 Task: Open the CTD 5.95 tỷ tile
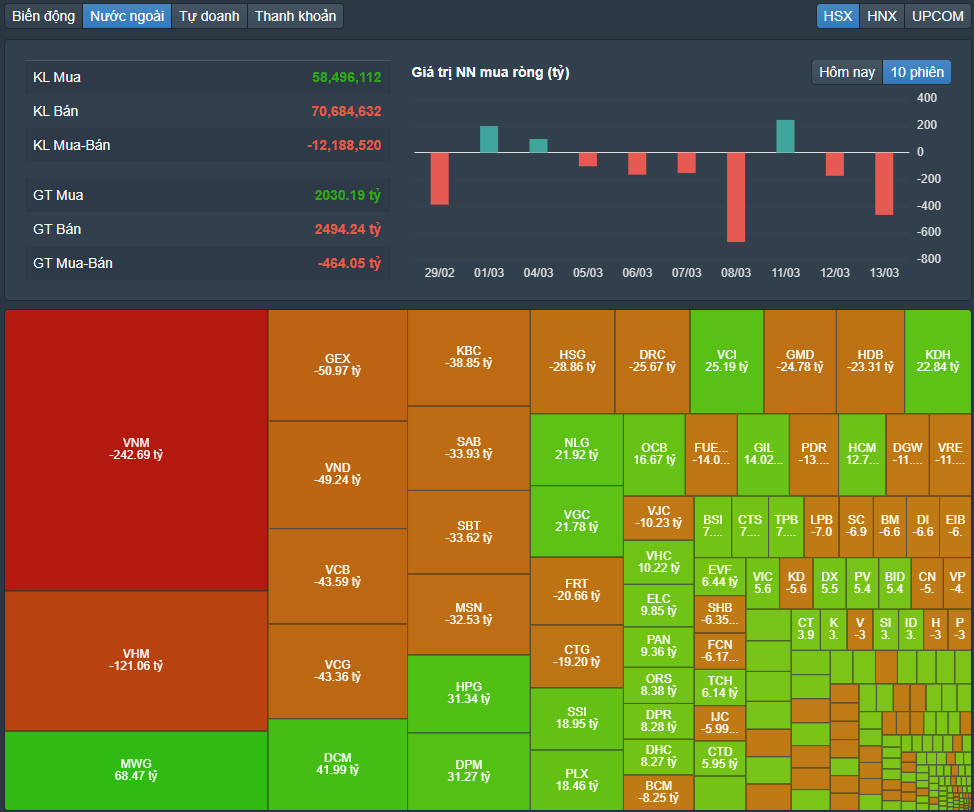point(719,759)
